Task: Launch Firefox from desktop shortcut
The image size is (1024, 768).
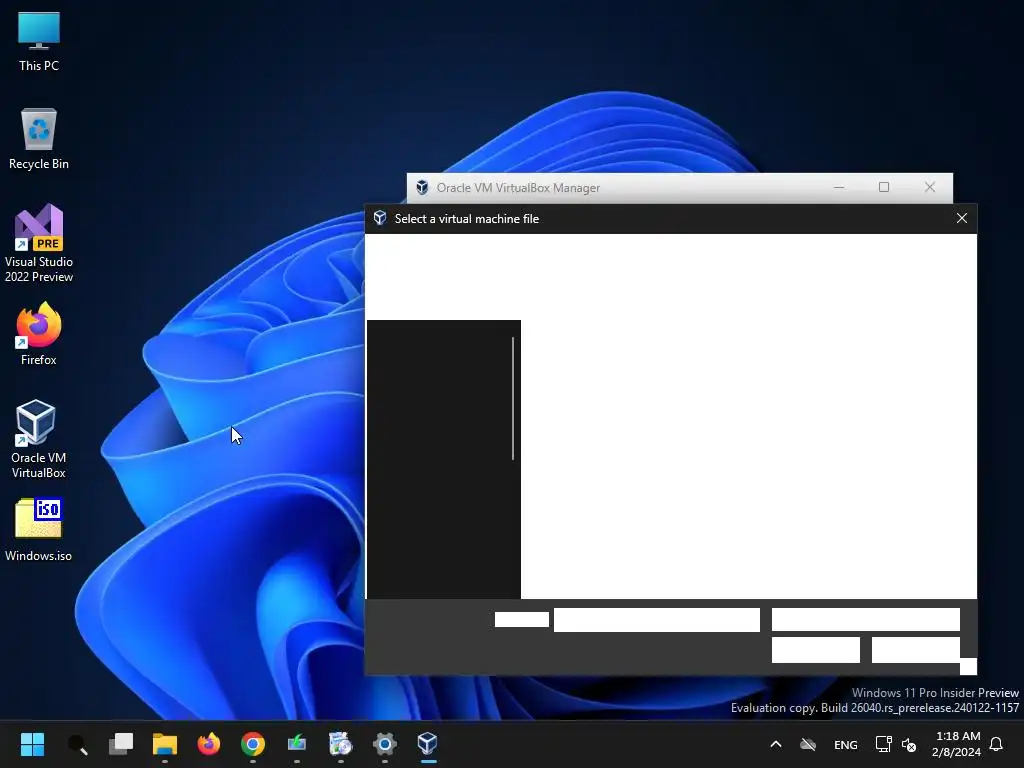Action: [x=39, y=334]
